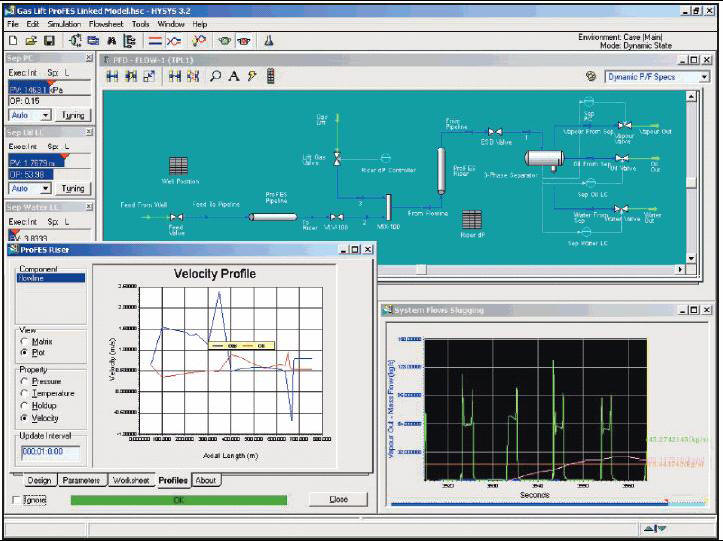Select the Lift Gas Valve on PFD
The width and height of the screenshot is (723, 541).
pyautogui.click(x=337, y=158)
